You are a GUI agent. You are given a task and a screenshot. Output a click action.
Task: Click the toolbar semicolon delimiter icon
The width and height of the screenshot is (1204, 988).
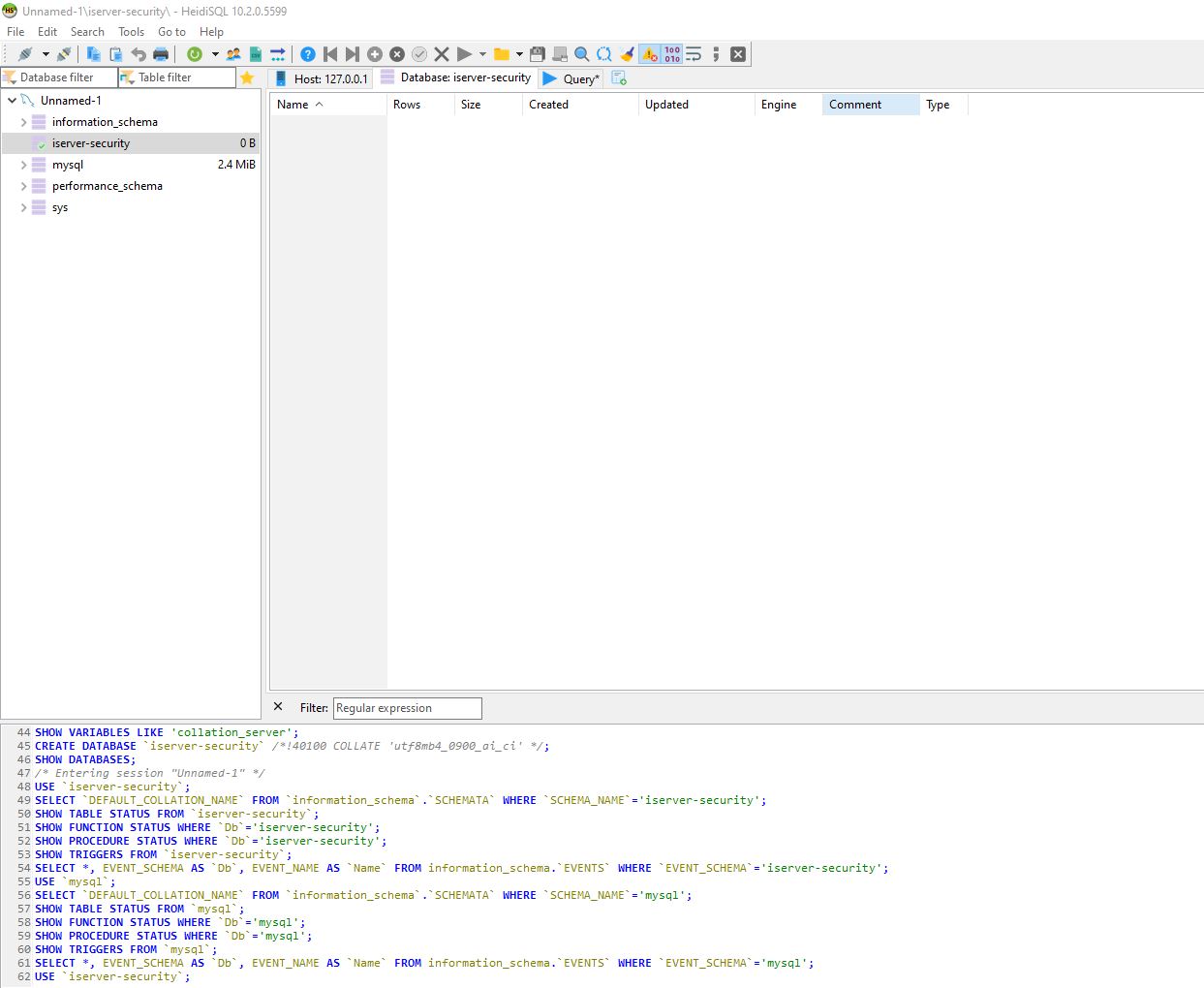[716, 54]
